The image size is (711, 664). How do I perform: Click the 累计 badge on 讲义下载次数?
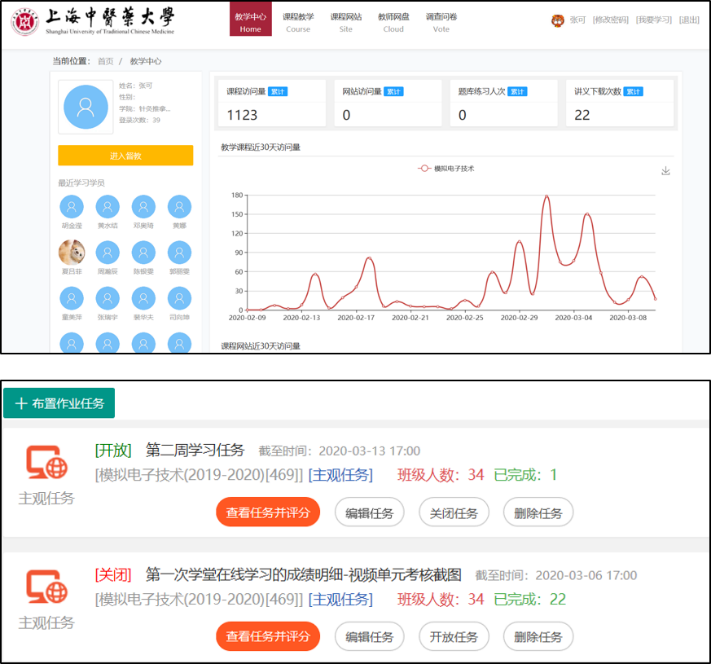pyautogui.click(x=632, y=92)
